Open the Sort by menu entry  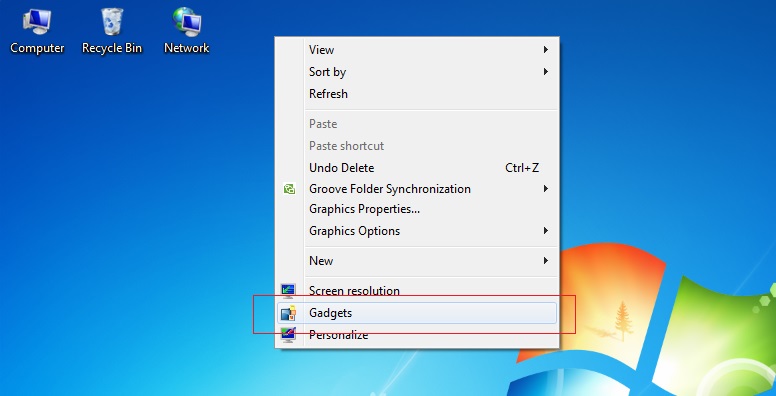coord(417,72)
